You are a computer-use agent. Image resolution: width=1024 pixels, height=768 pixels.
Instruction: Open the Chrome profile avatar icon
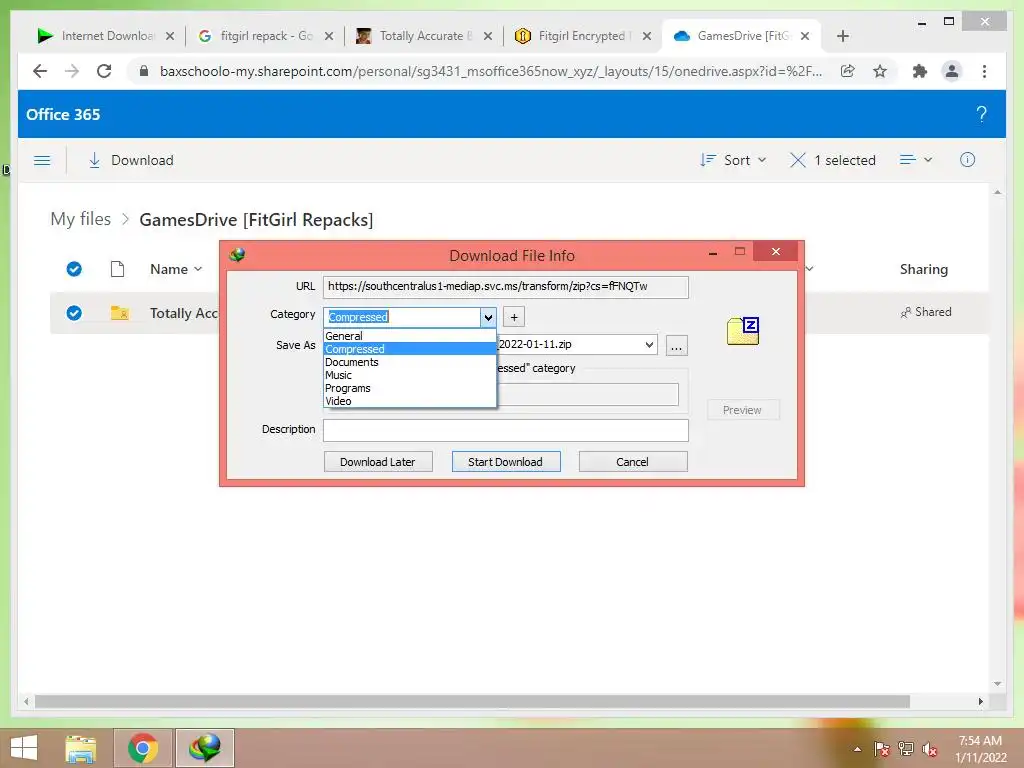(x=952, y=71)
